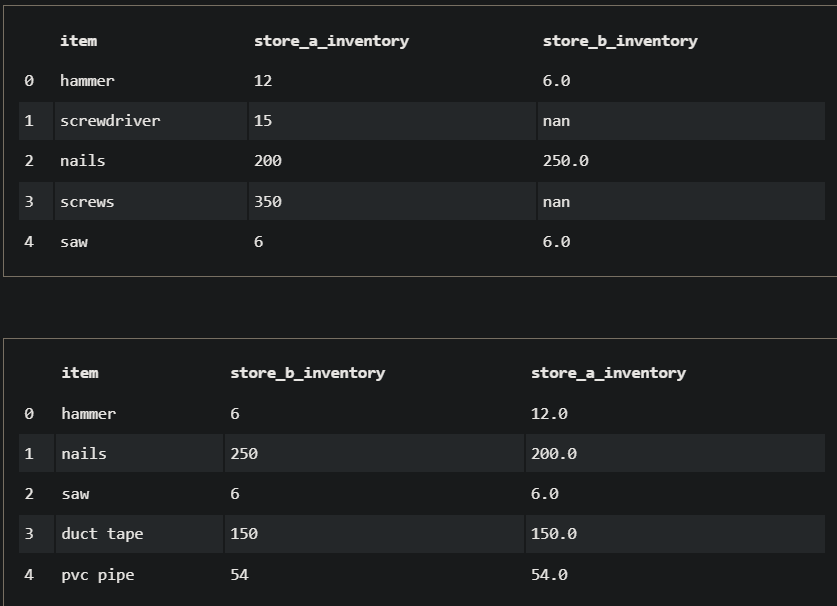Click the cell showing 250.0

(566, 161)
